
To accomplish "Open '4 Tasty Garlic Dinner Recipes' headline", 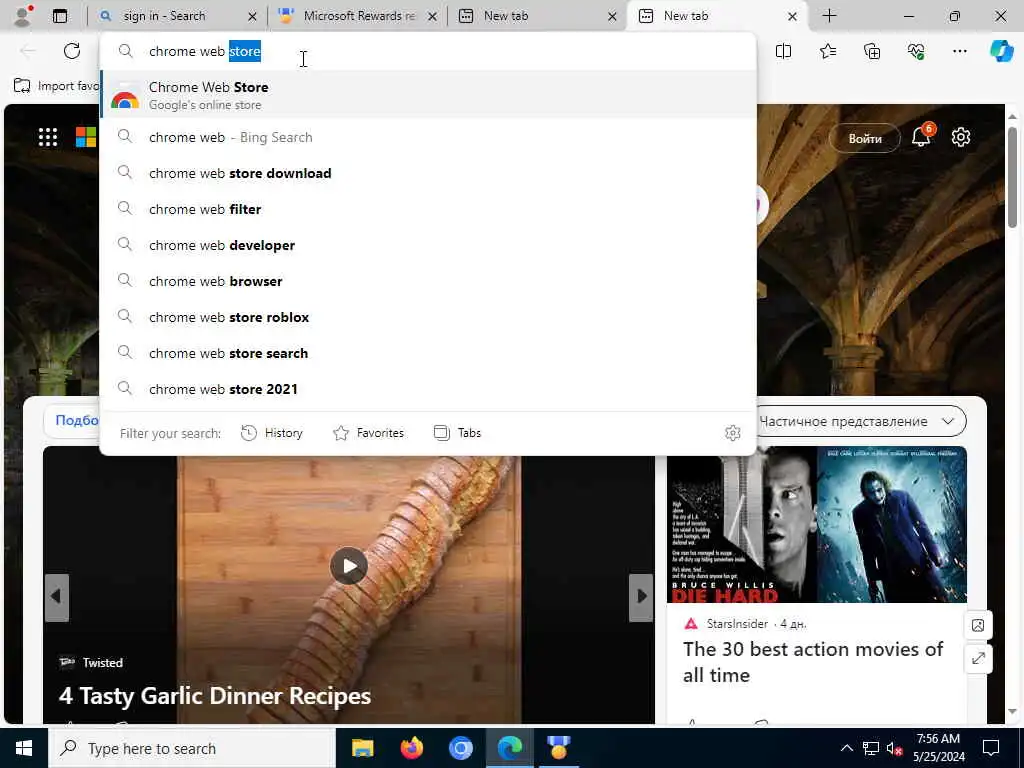I will coord(215,696).
